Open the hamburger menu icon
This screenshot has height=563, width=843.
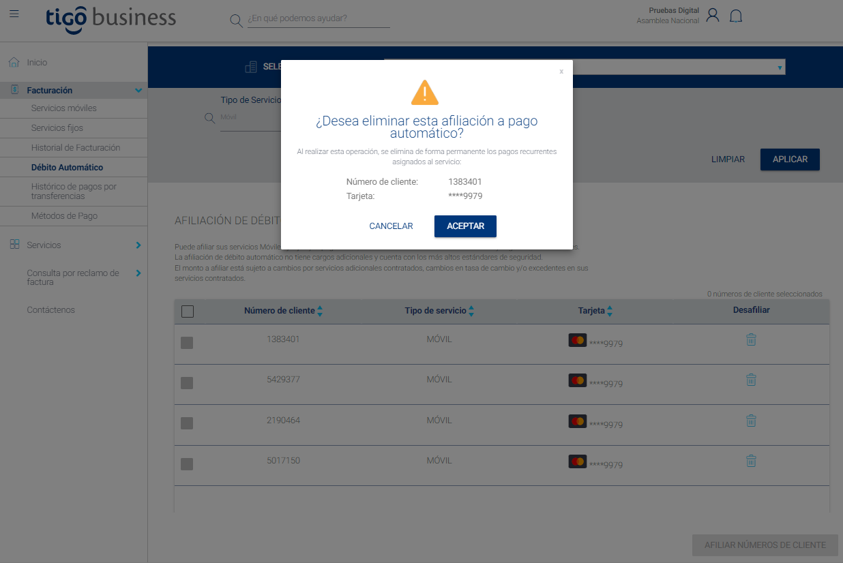point(14,13)
